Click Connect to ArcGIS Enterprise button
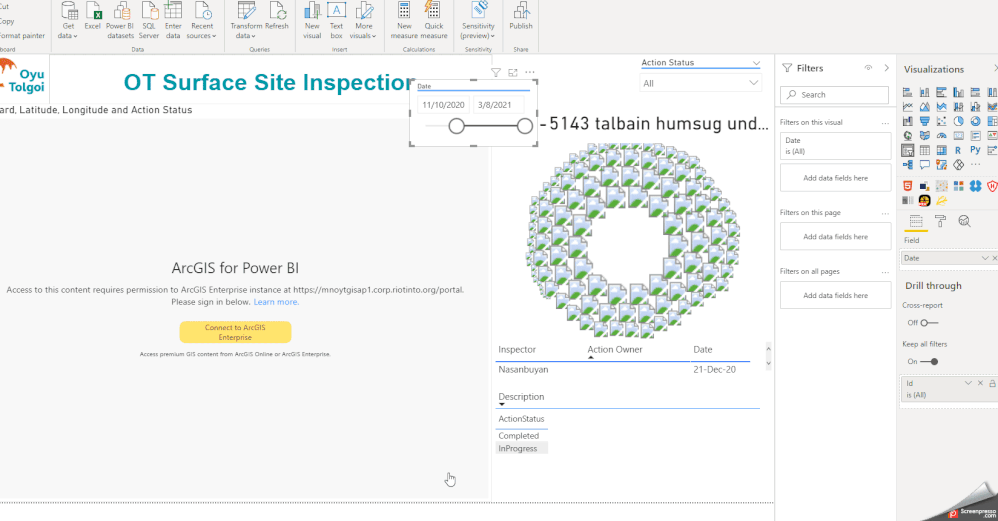The width and height of the screenshot is (998, 521). (x=235, y=332)
